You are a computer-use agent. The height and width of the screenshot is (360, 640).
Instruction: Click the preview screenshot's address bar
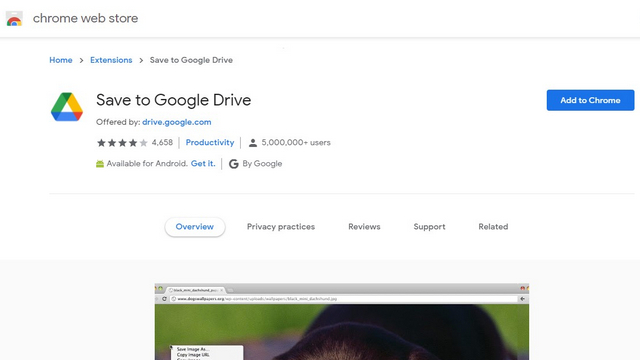[x=344, y=299]
